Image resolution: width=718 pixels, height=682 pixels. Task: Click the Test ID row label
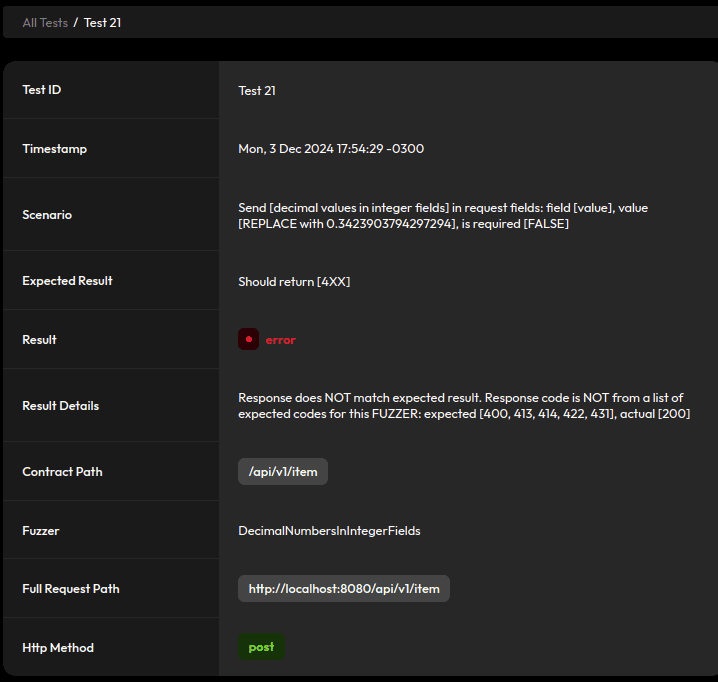tap(41, 90)
